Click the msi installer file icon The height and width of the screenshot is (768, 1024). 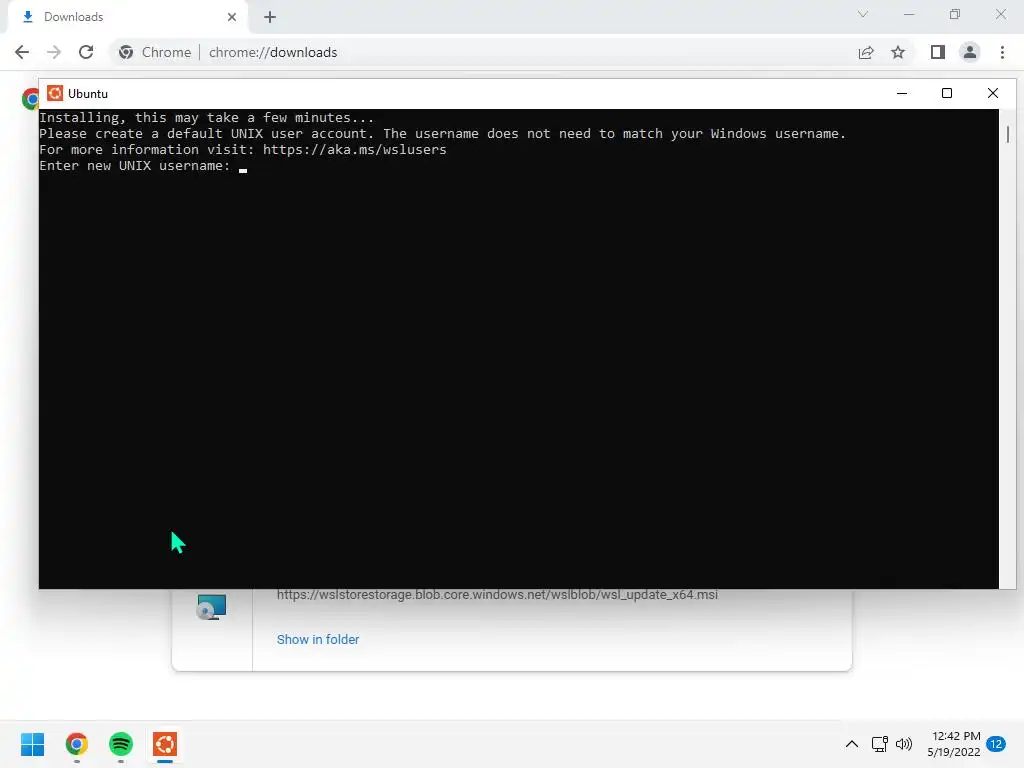[212, 607]
